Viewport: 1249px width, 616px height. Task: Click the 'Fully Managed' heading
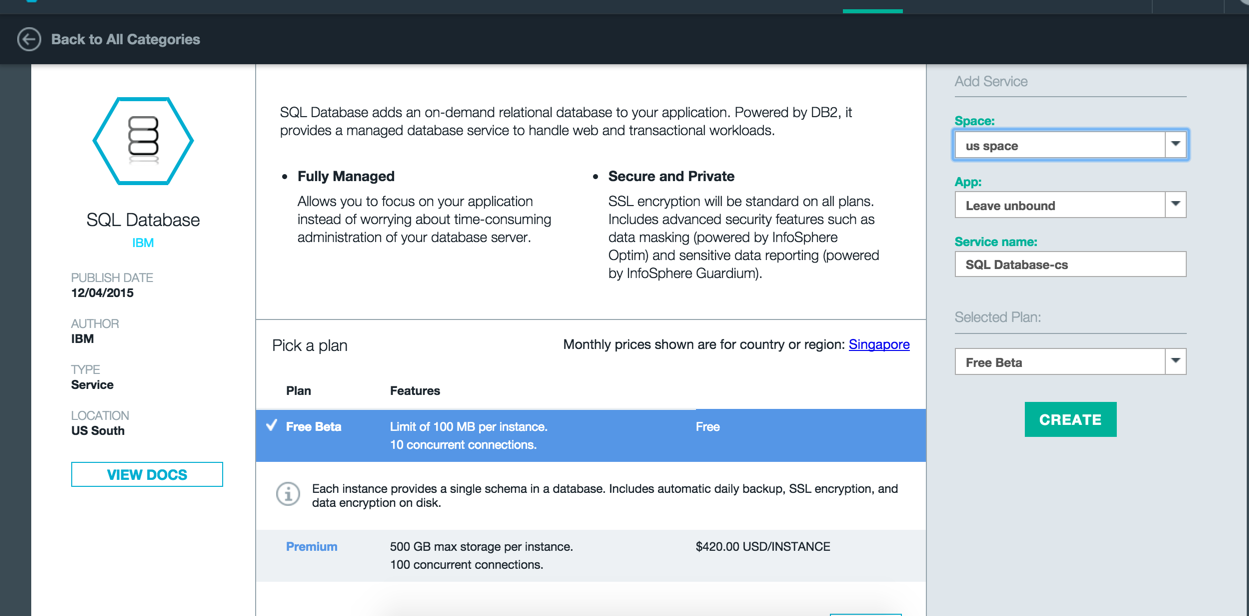tap(346, 176)
